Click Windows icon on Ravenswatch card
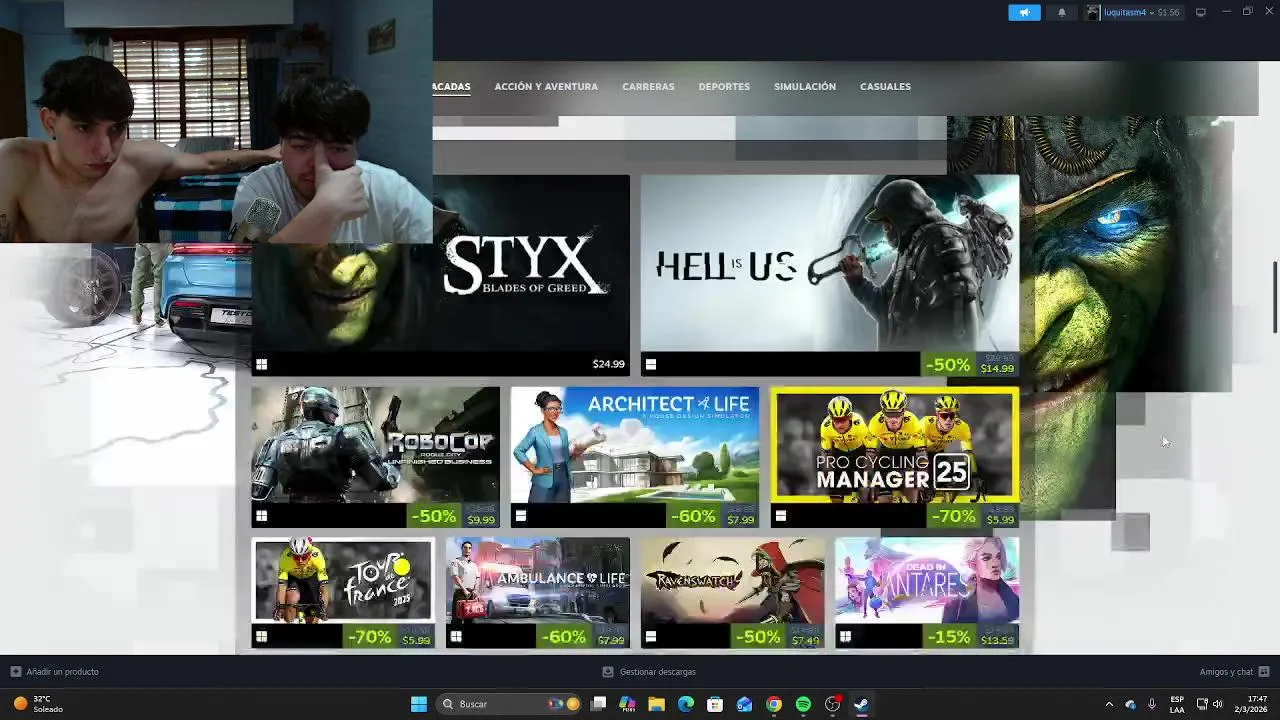The width and height of the screenshot is (1280, 720). coord(651,636)
